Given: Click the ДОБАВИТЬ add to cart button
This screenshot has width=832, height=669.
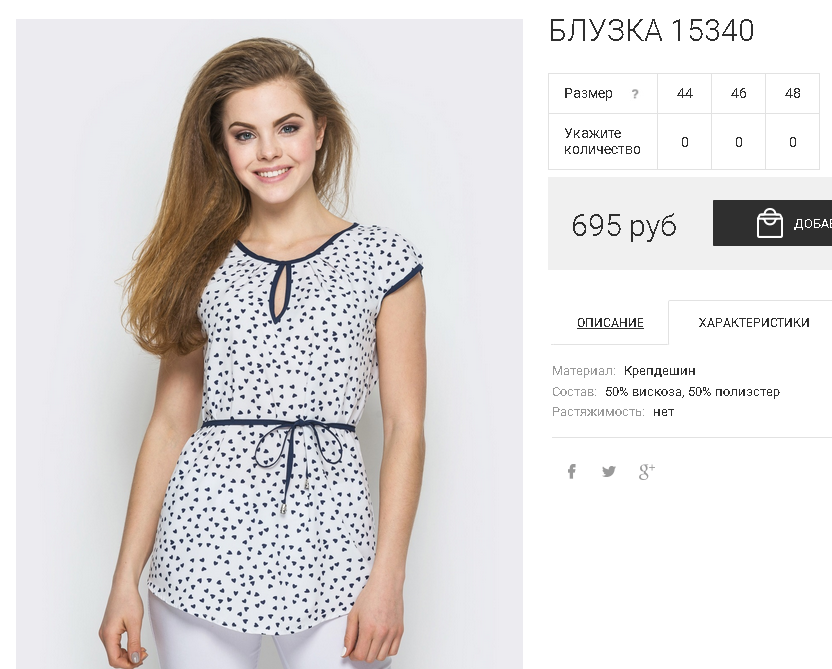Looking at the screenshot, I should tap(773, 223).
